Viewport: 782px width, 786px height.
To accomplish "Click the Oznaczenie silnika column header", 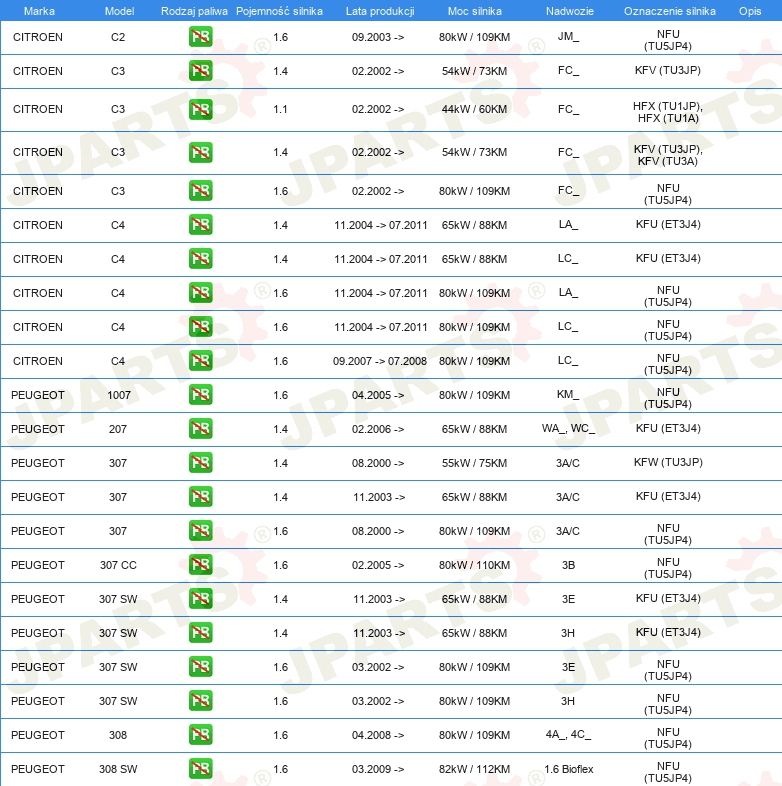I will (x=670, y=11).
